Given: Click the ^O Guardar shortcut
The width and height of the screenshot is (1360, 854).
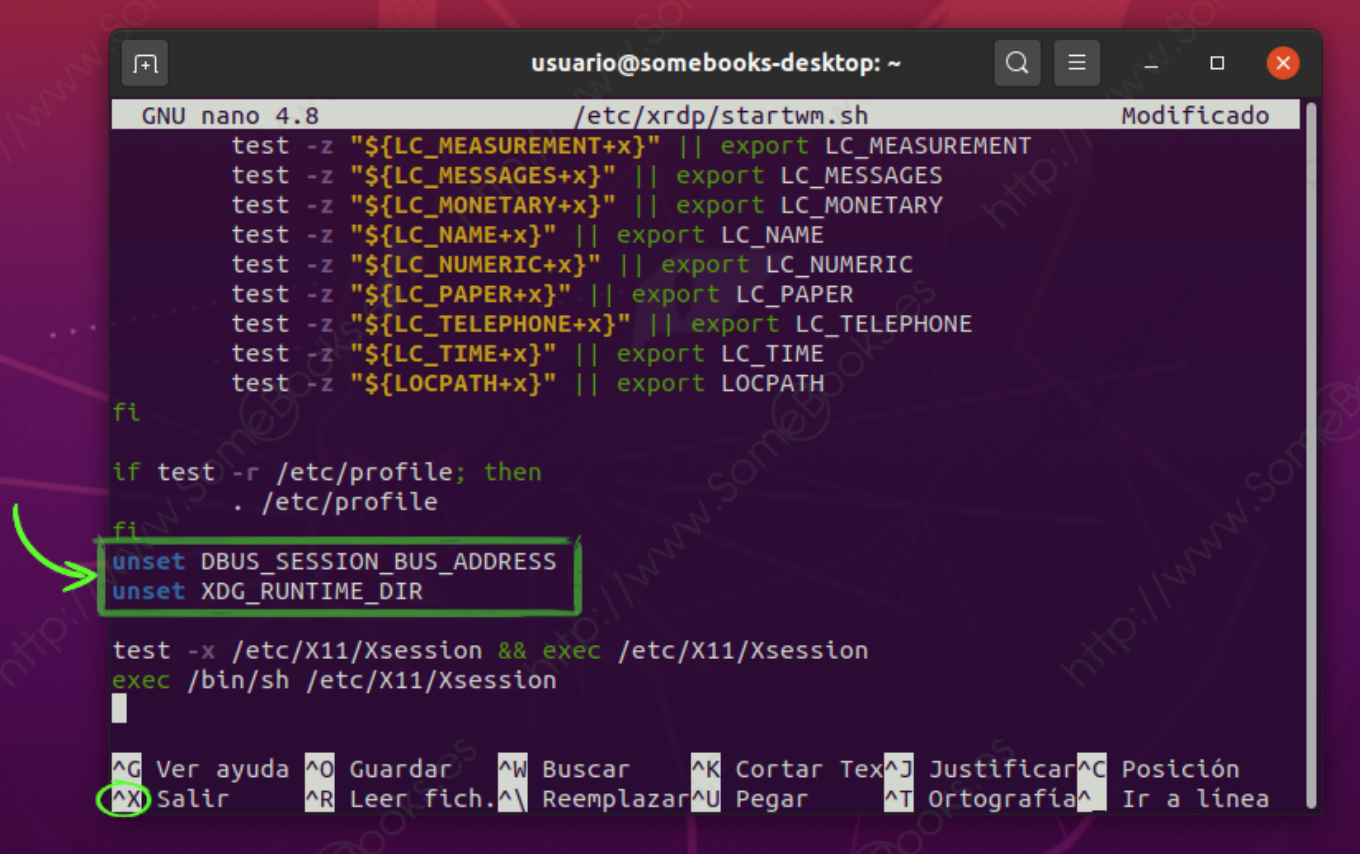Looking at the screenshot, I should click(380, 769).
